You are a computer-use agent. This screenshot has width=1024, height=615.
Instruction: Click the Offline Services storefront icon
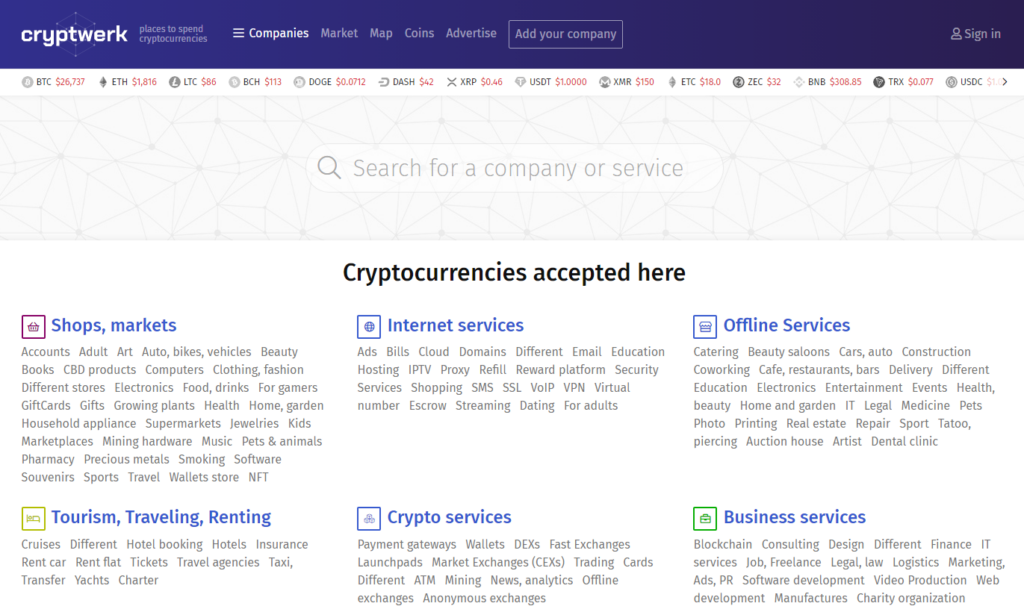click(705, 326)
